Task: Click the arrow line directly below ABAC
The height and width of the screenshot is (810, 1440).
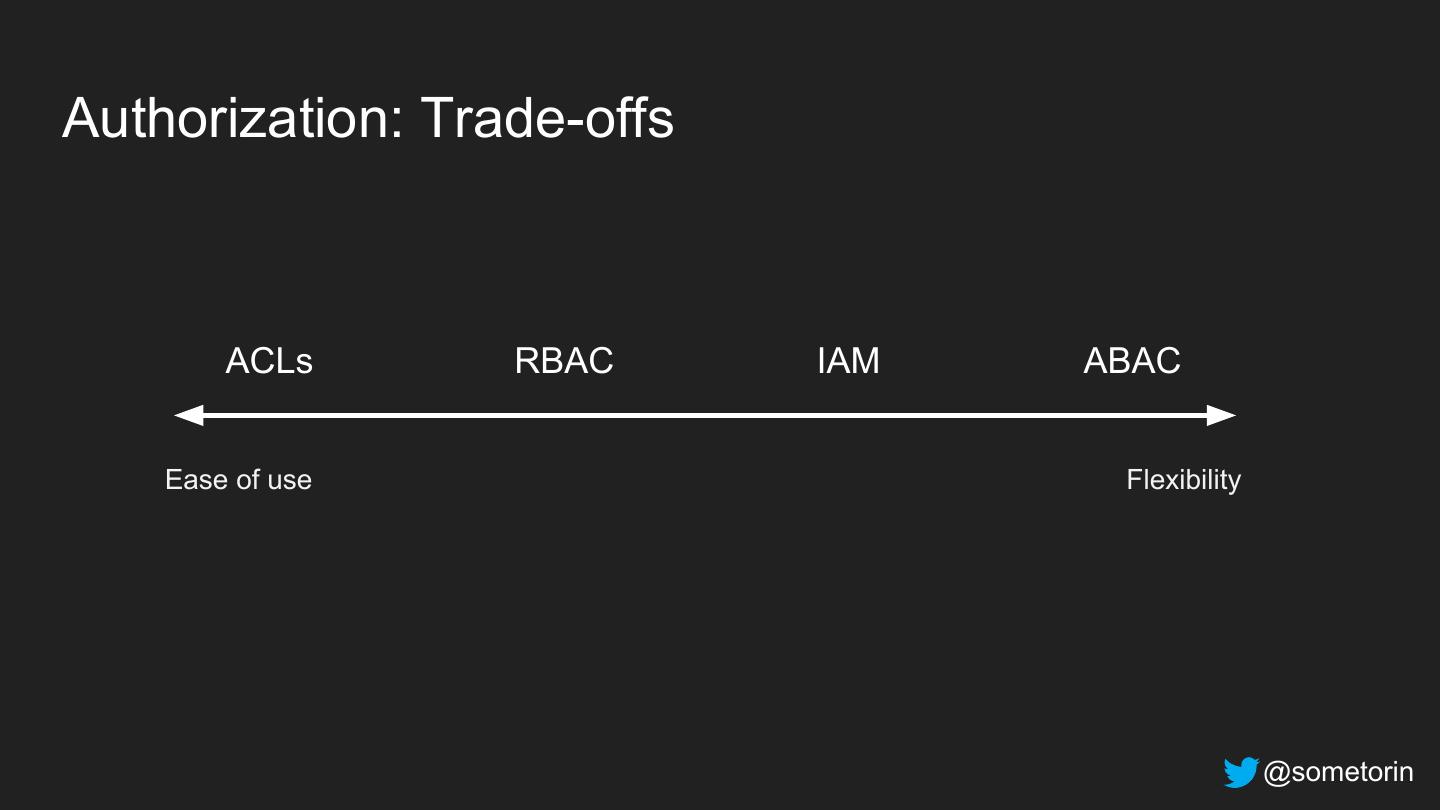Action: [x=1132, y=415]
